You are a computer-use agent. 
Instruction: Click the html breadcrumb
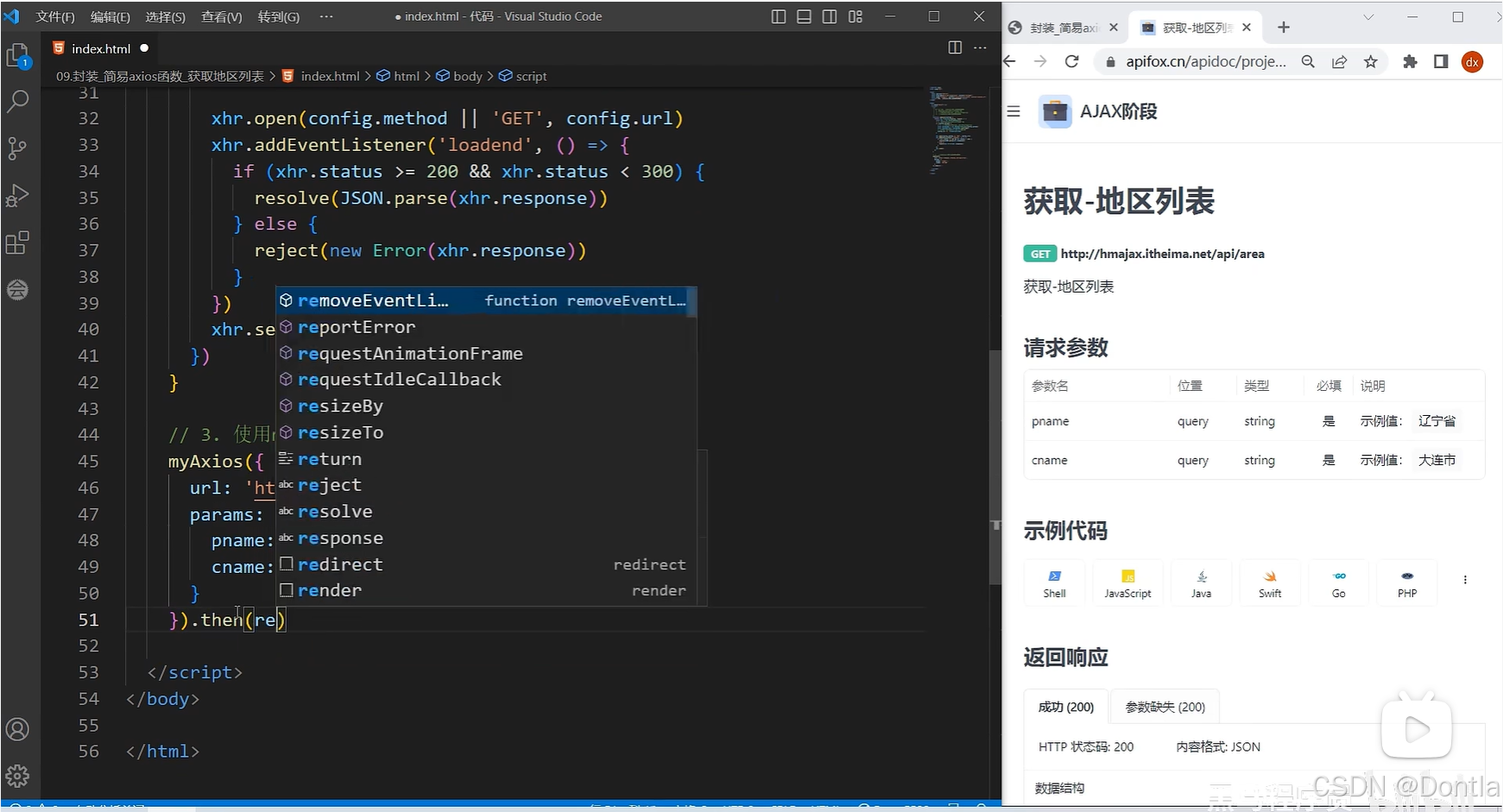(x=398, y=76)
